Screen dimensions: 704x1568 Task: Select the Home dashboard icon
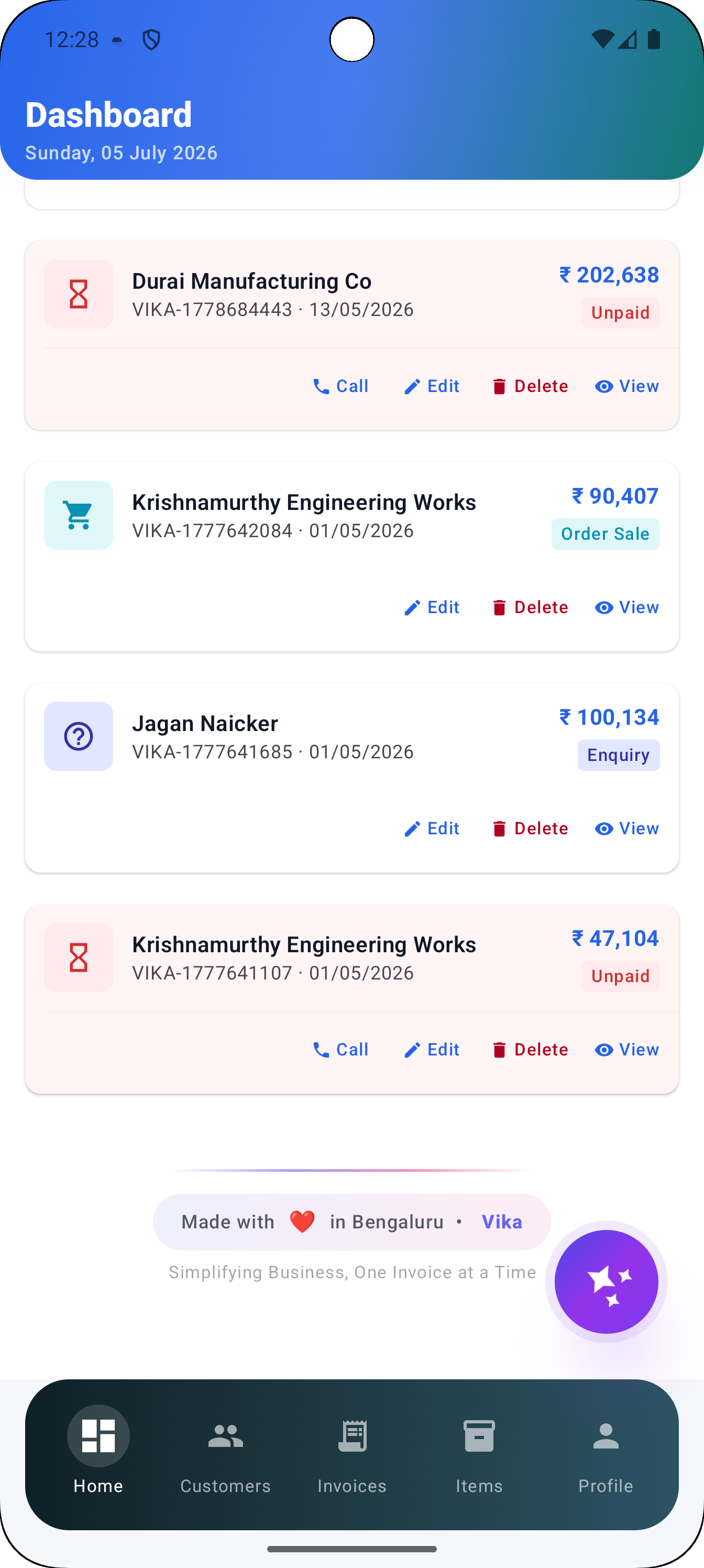click(98, 1435)
